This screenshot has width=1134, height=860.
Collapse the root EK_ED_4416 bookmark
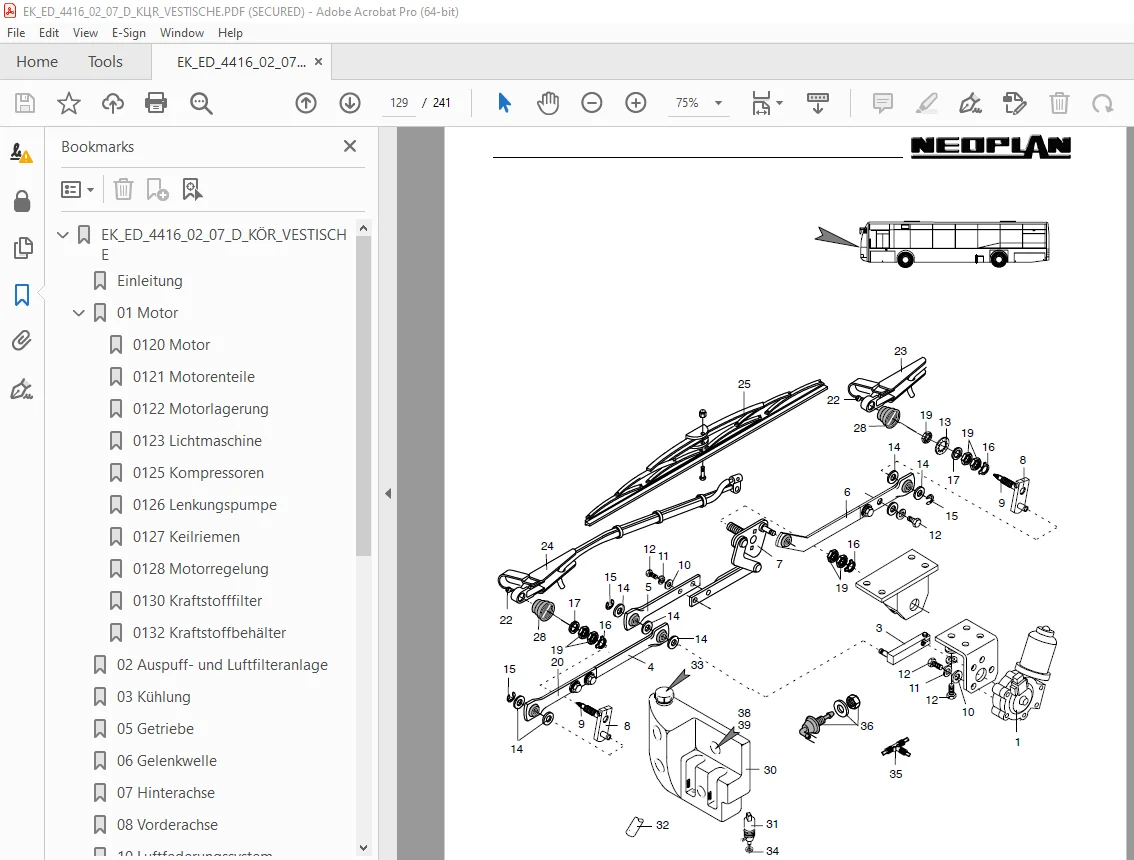63,234
